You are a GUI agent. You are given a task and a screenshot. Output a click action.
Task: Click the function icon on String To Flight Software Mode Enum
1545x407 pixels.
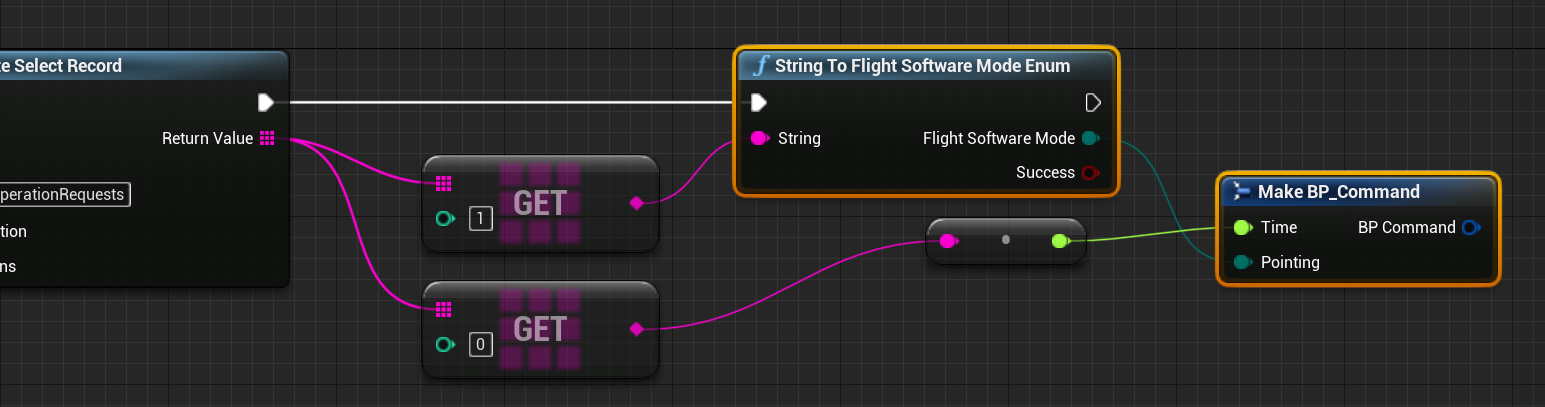[x=760, y=66]
